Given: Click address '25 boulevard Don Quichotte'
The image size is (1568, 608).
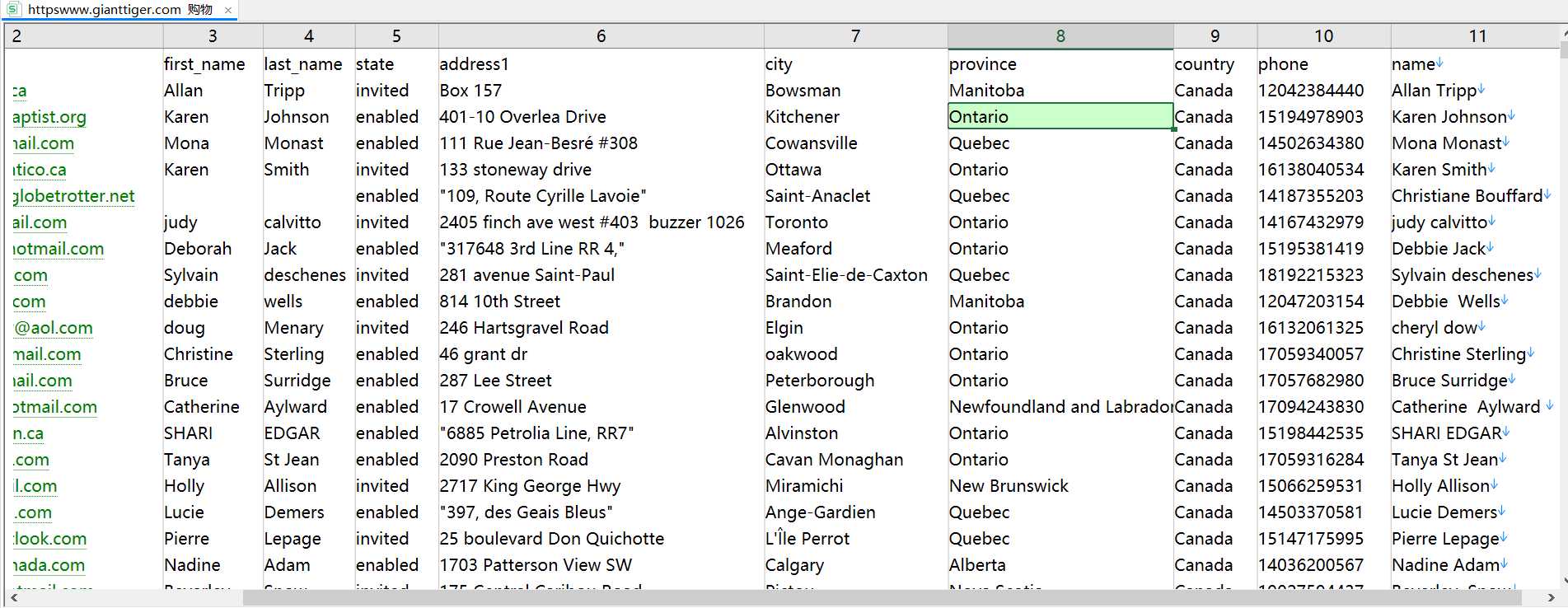Looking at the screenshot, I should tap(601, 539).
